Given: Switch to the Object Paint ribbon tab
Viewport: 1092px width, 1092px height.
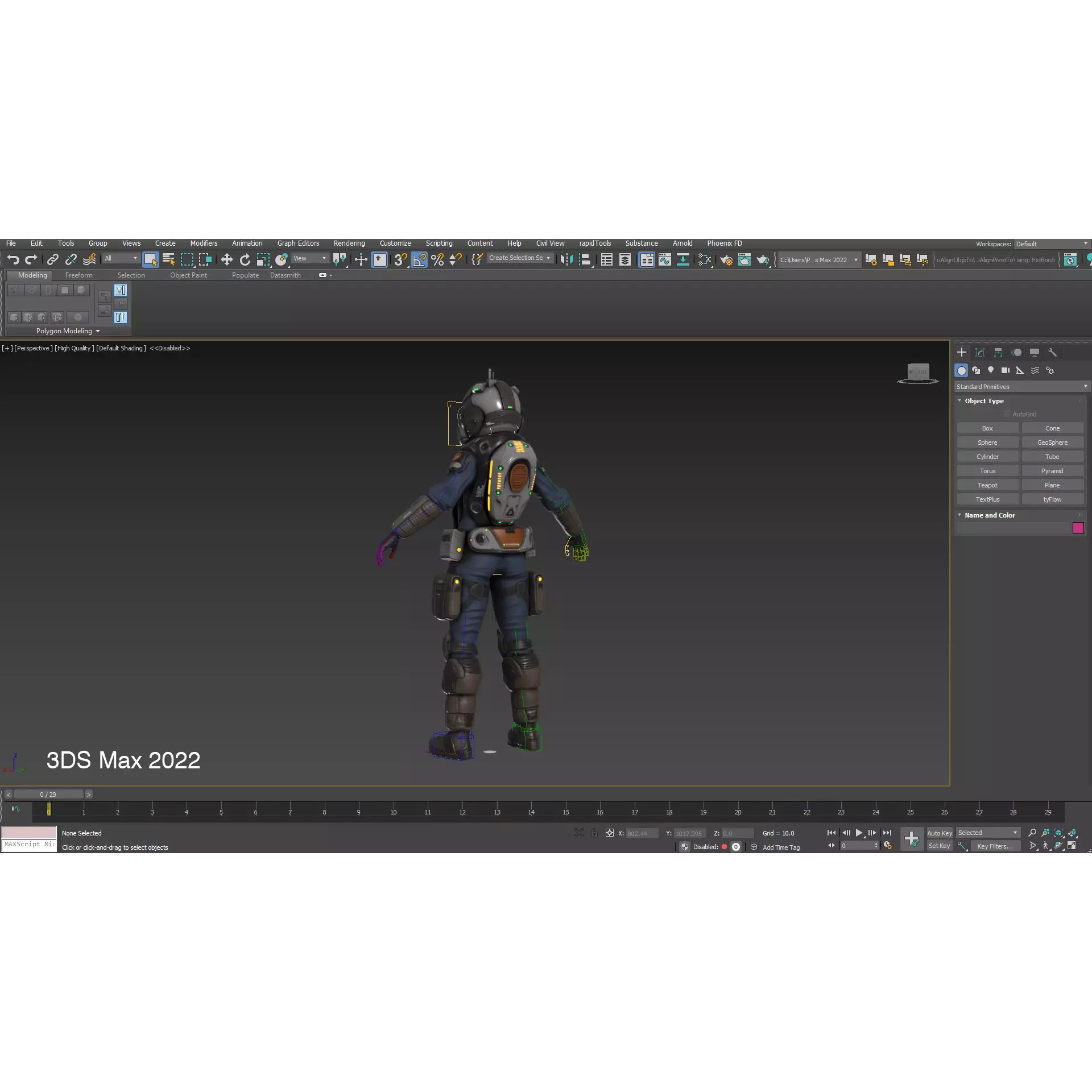Looking at the screenshot, I should coord(188,275).
